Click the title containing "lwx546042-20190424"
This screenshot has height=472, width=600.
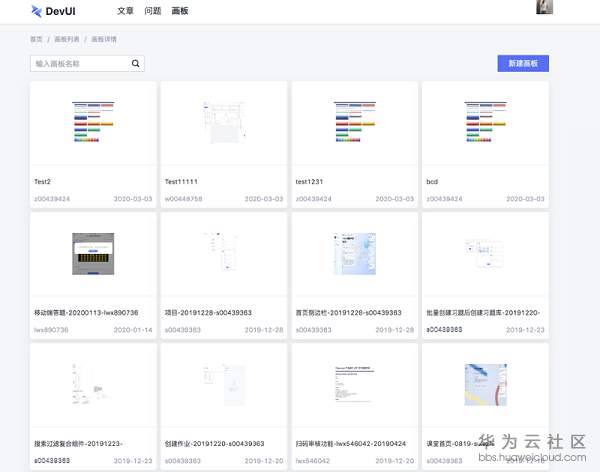coord(351,443)
